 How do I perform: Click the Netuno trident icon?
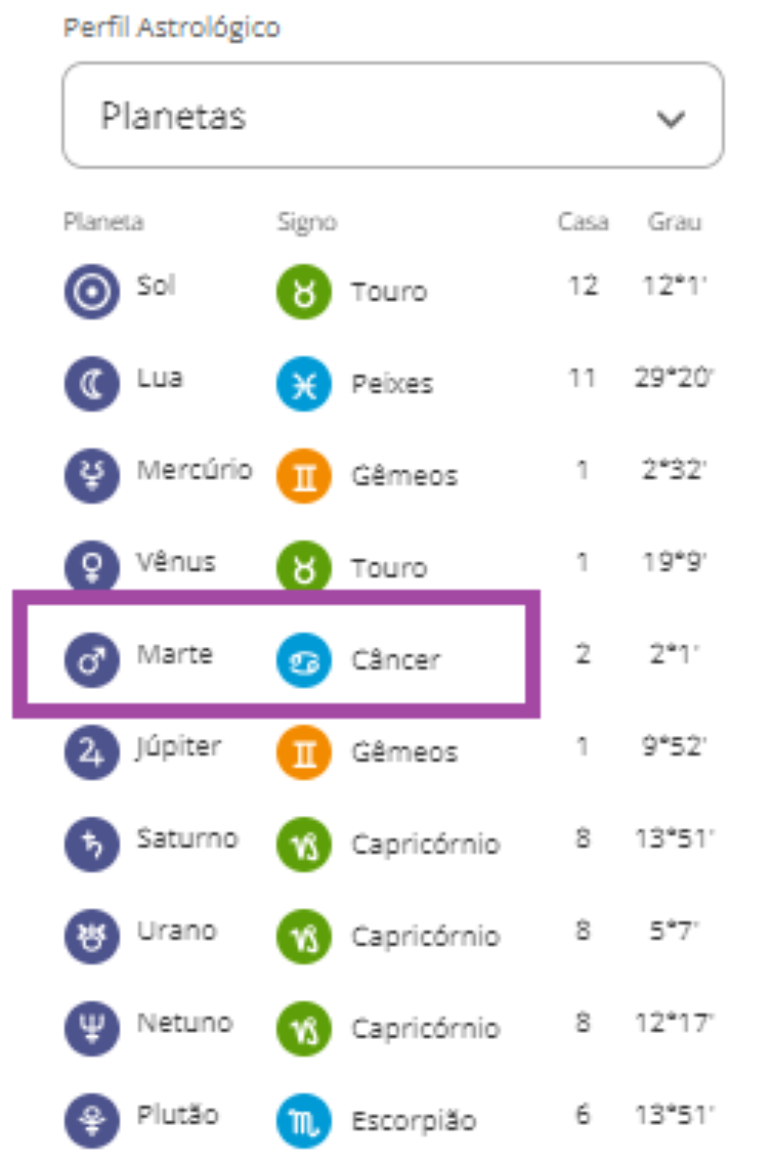92,1028
